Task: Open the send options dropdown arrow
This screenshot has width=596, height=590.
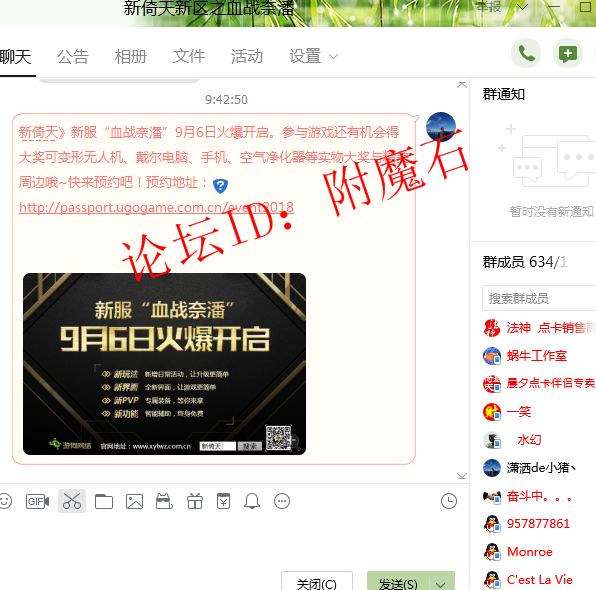Action: [441, 584]
